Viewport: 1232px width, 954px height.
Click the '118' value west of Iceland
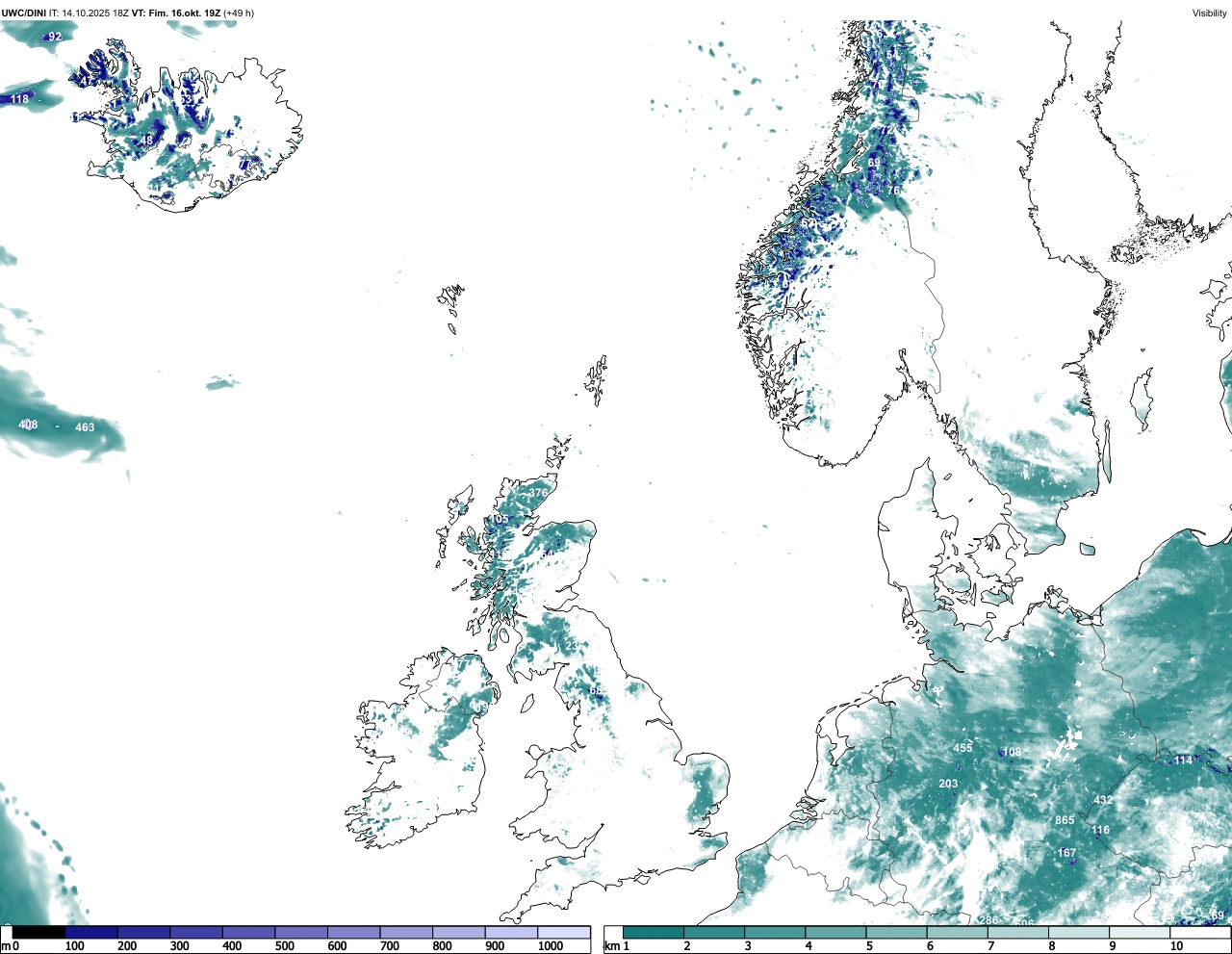click(19, 99)
